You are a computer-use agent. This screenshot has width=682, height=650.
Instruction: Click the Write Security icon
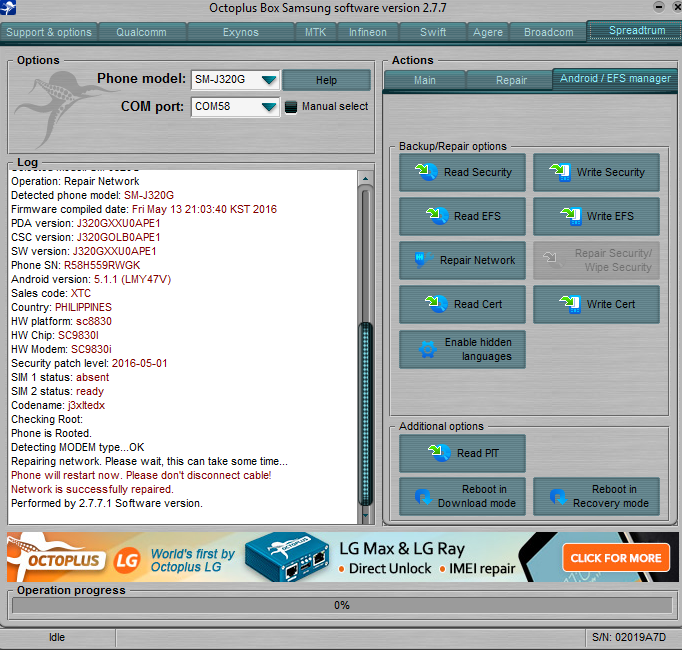(x=560, y=172)
